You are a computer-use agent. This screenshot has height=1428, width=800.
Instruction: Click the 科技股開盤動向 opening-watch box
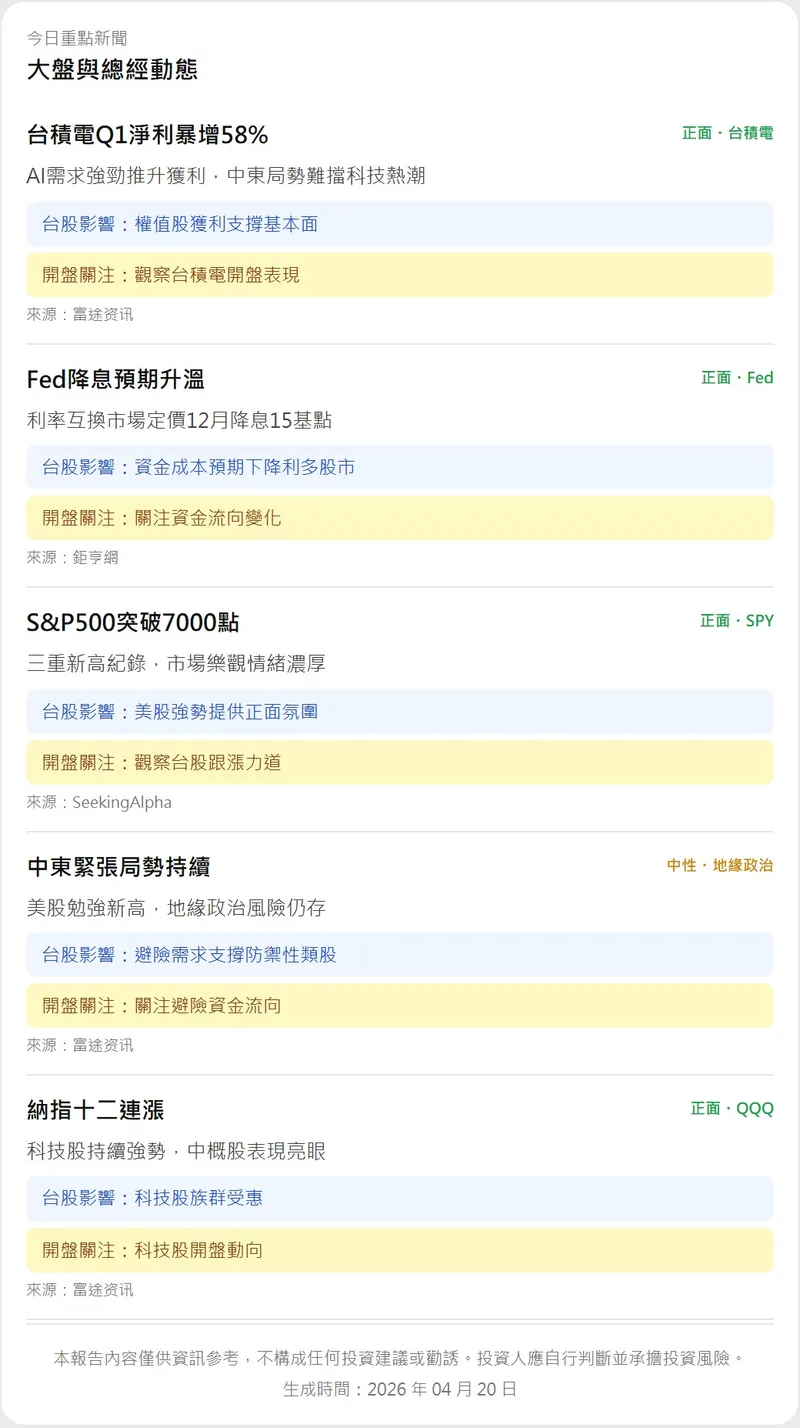point(399,1250)
